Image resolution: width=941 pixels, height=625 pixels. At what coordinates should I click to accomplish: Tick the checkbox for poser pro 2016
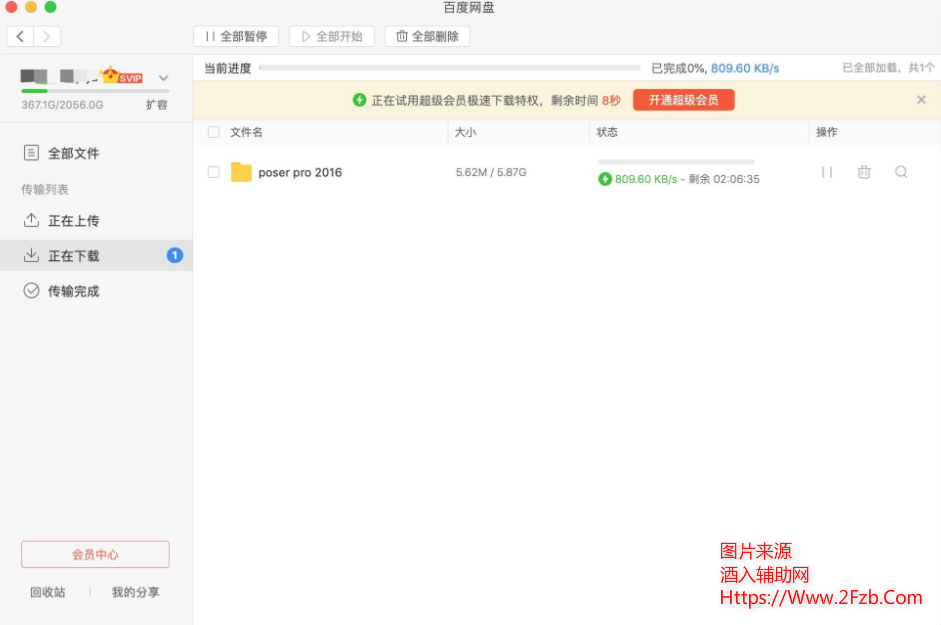coord(213,172)
